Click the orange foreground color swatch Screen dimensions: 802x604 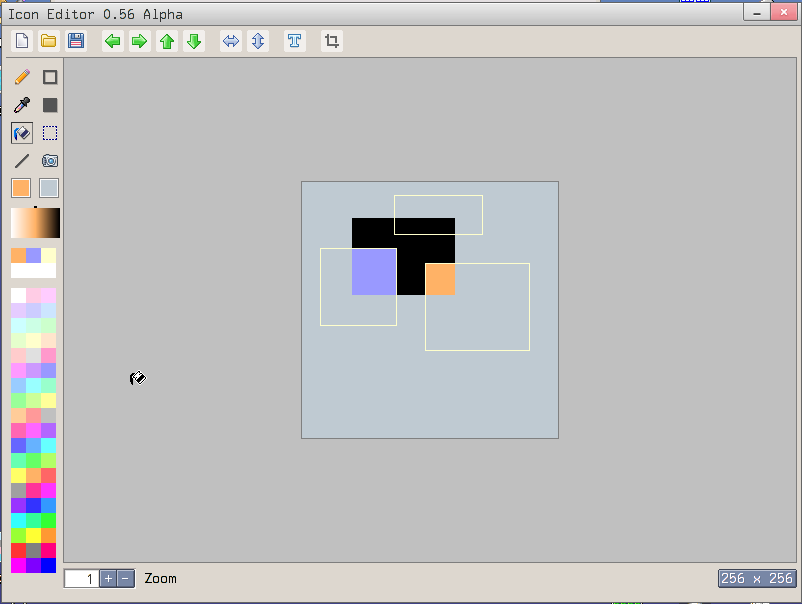21,188
